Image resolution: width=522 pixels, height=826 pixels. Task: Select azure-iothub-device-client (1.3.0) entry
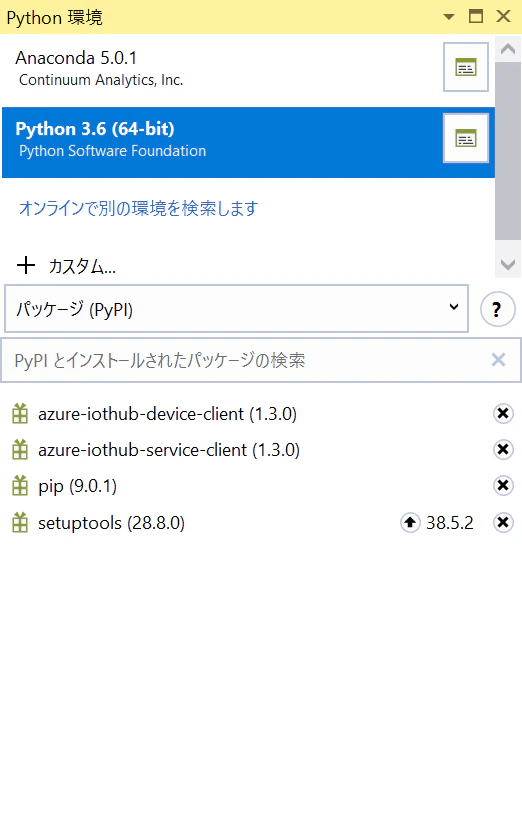(167, 414)
